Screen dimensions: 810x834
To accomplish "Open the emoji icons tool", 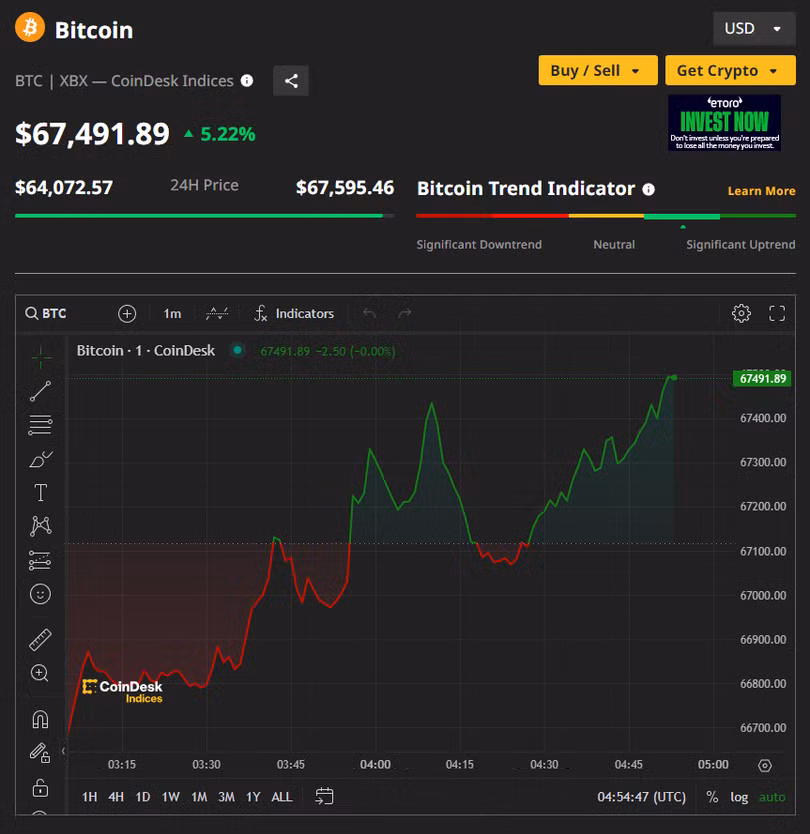I will pos(40,594).
